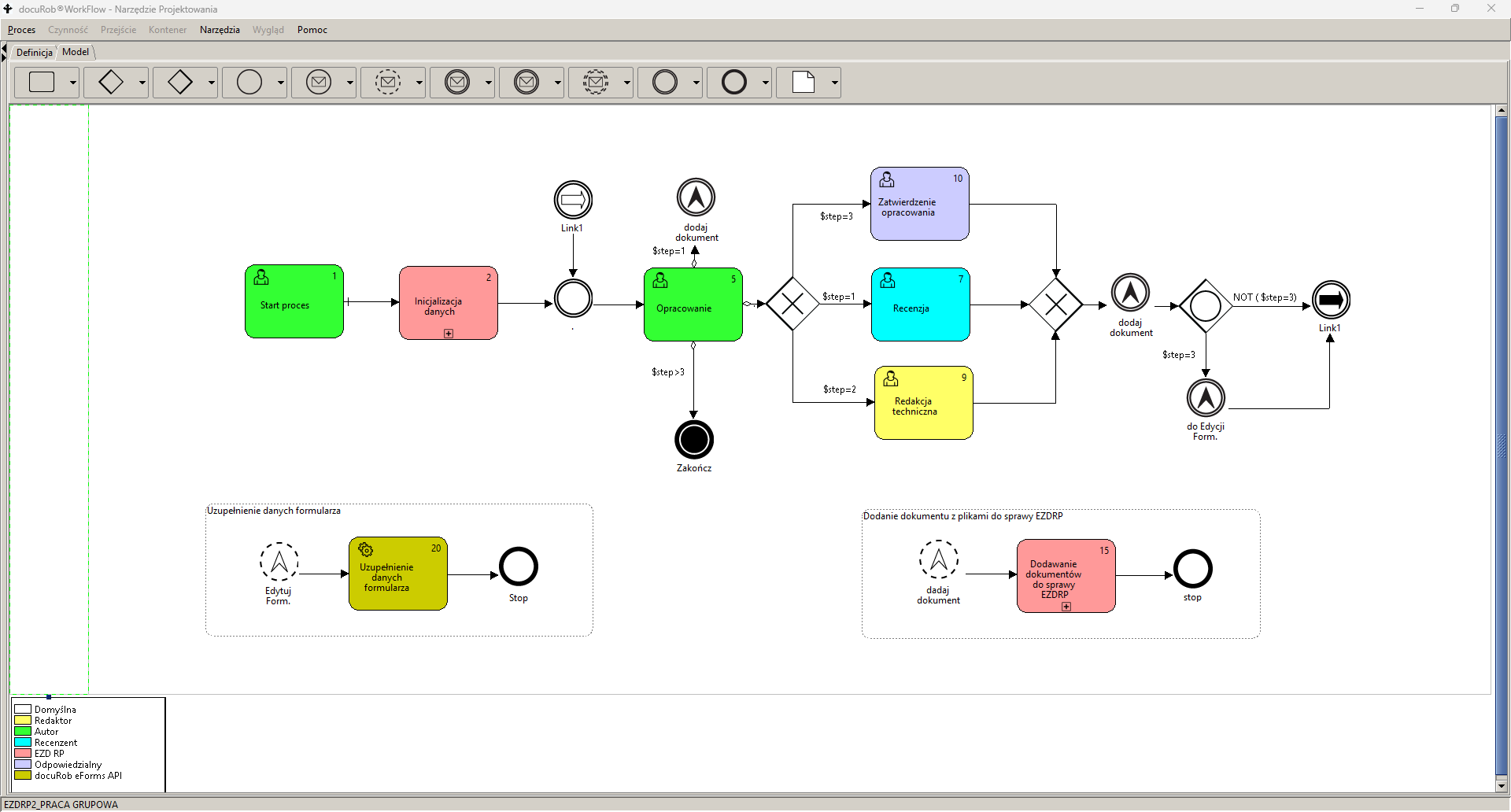Switch to the Definicja tab
Viewport: 1511px width, 812px height.
point(34,52)
